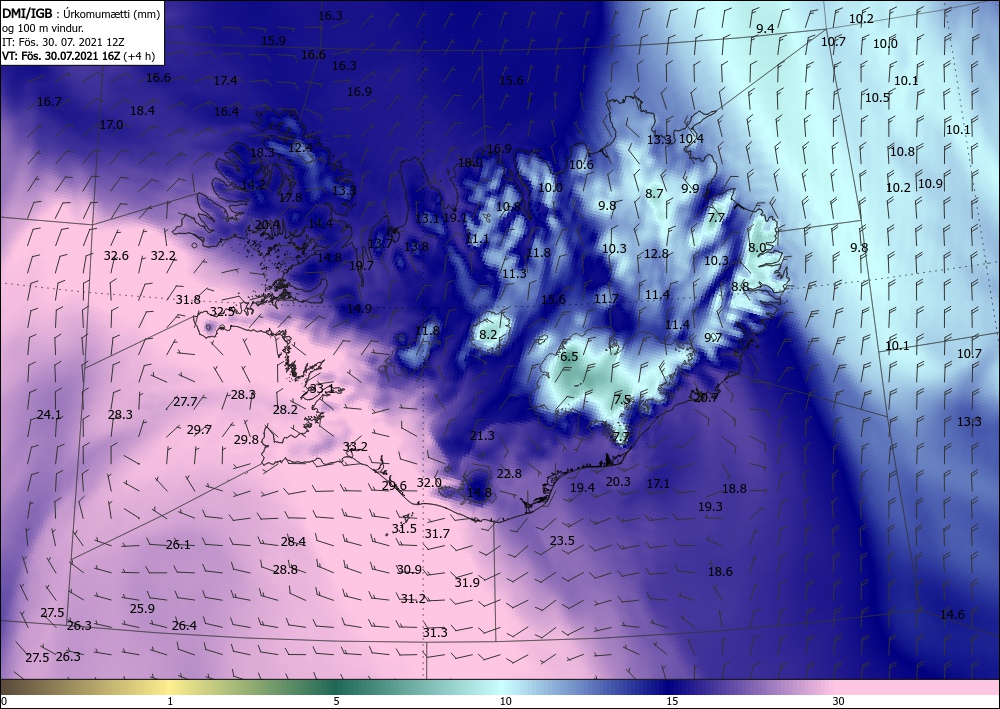Viewport: 1000px width, 709px height.
Task: Click the 9.4 value near the top
Action: point(765,28)
